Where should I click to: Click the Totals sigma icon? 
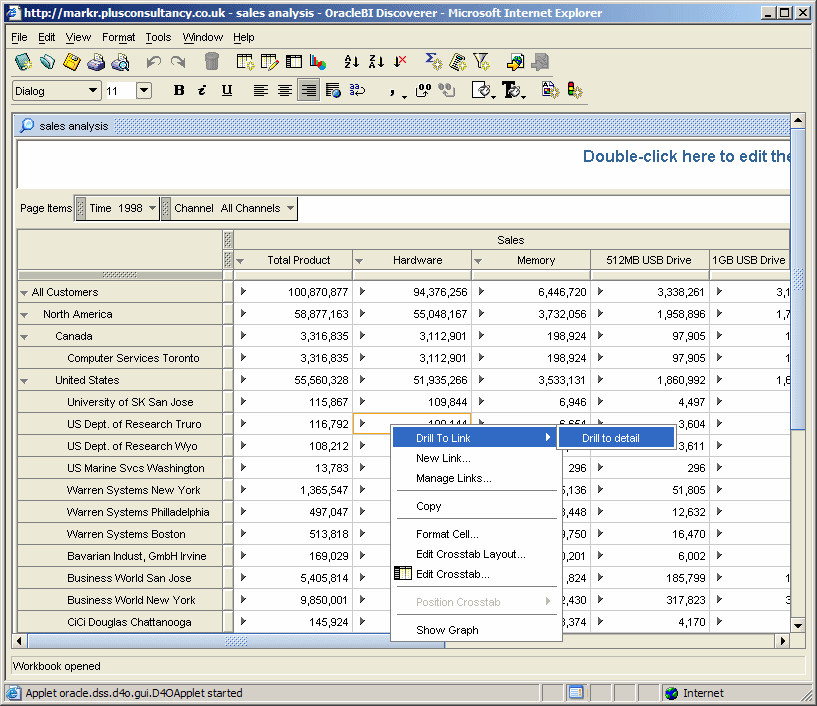point(433,62)
